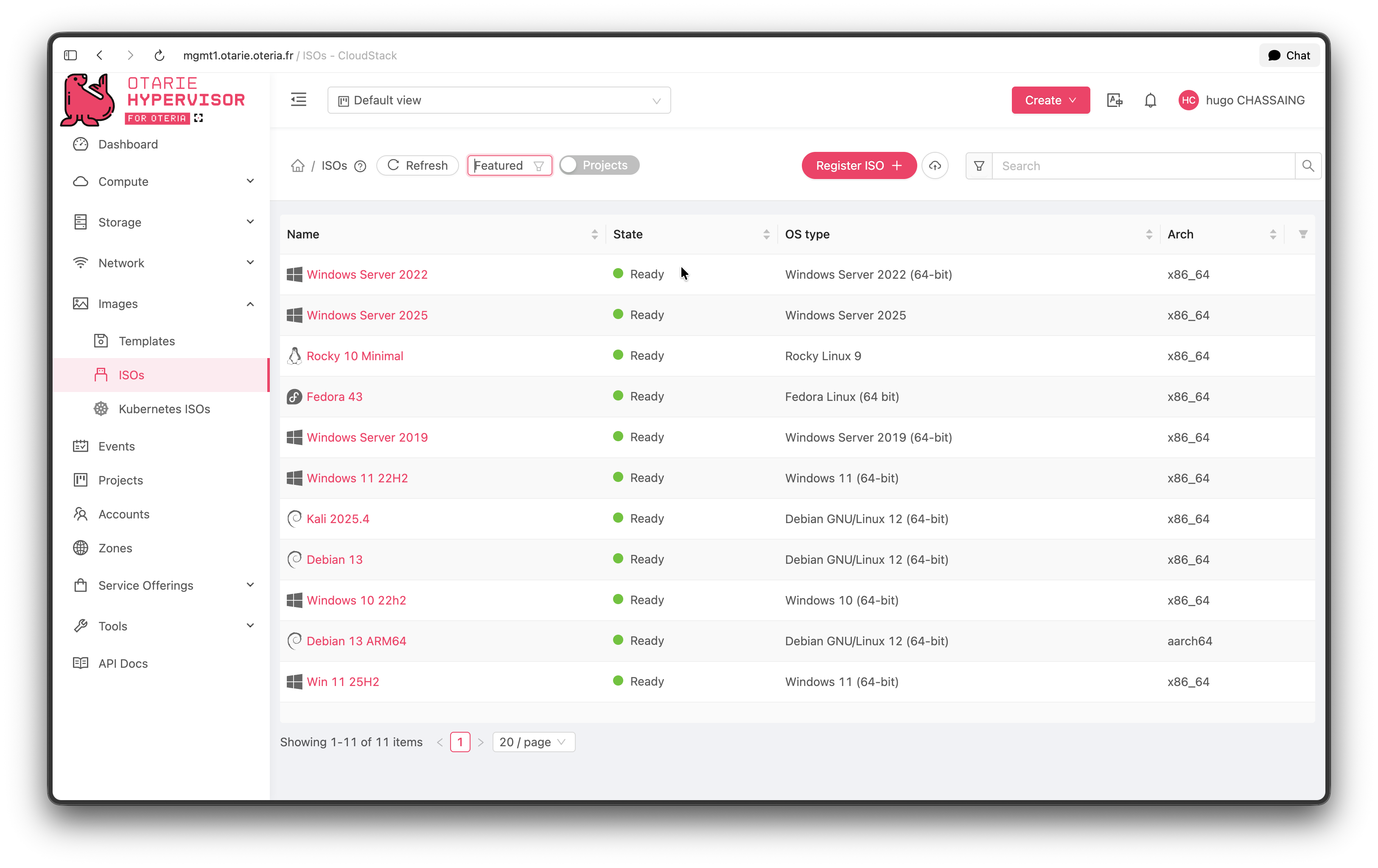Toggle the browser sidebar panel icon

tap(70, 56)
